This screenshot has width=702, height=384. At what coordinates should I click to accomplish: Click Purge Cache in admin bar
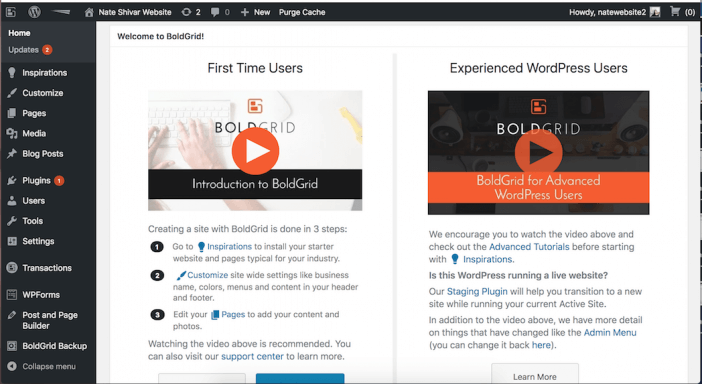[x=302, y=12]
